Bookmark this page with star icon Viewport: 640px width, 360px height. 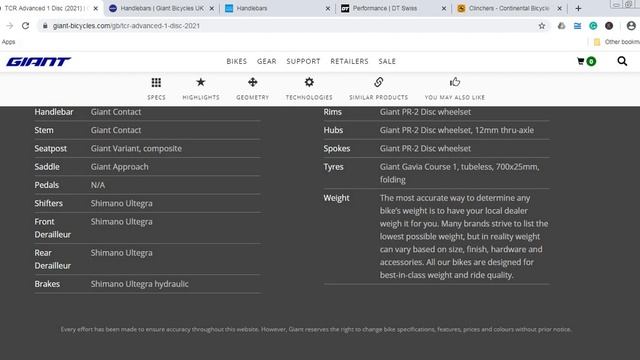(542, 26)
